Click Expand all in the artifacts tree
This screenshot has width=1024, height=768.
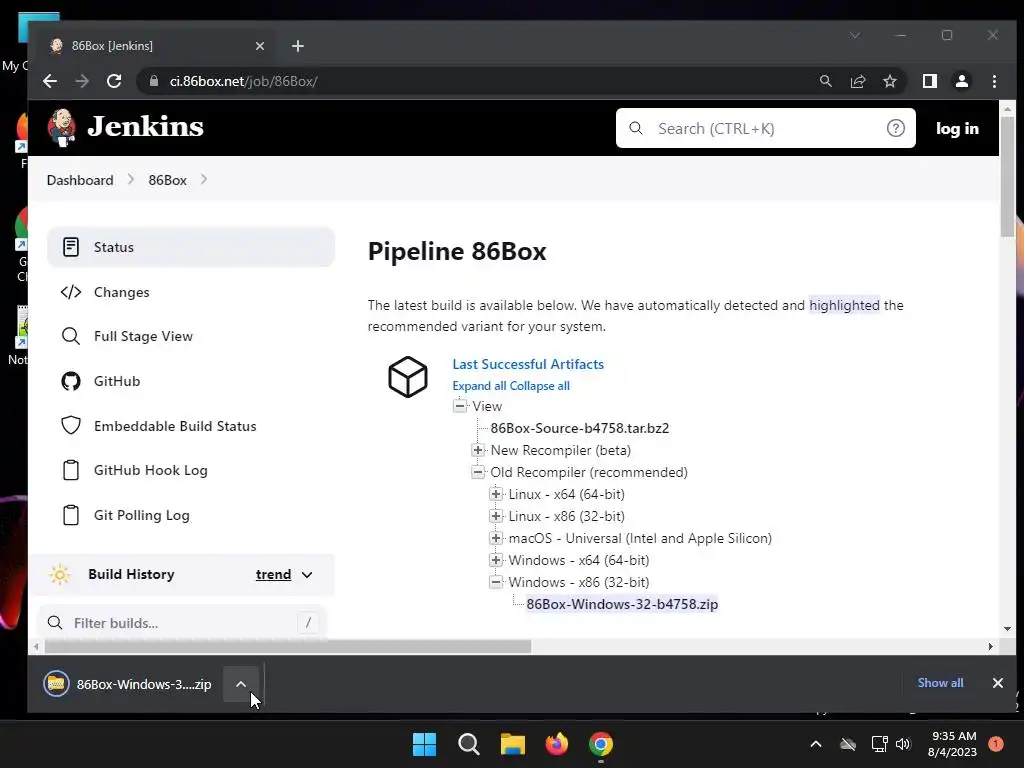point(479,386)
